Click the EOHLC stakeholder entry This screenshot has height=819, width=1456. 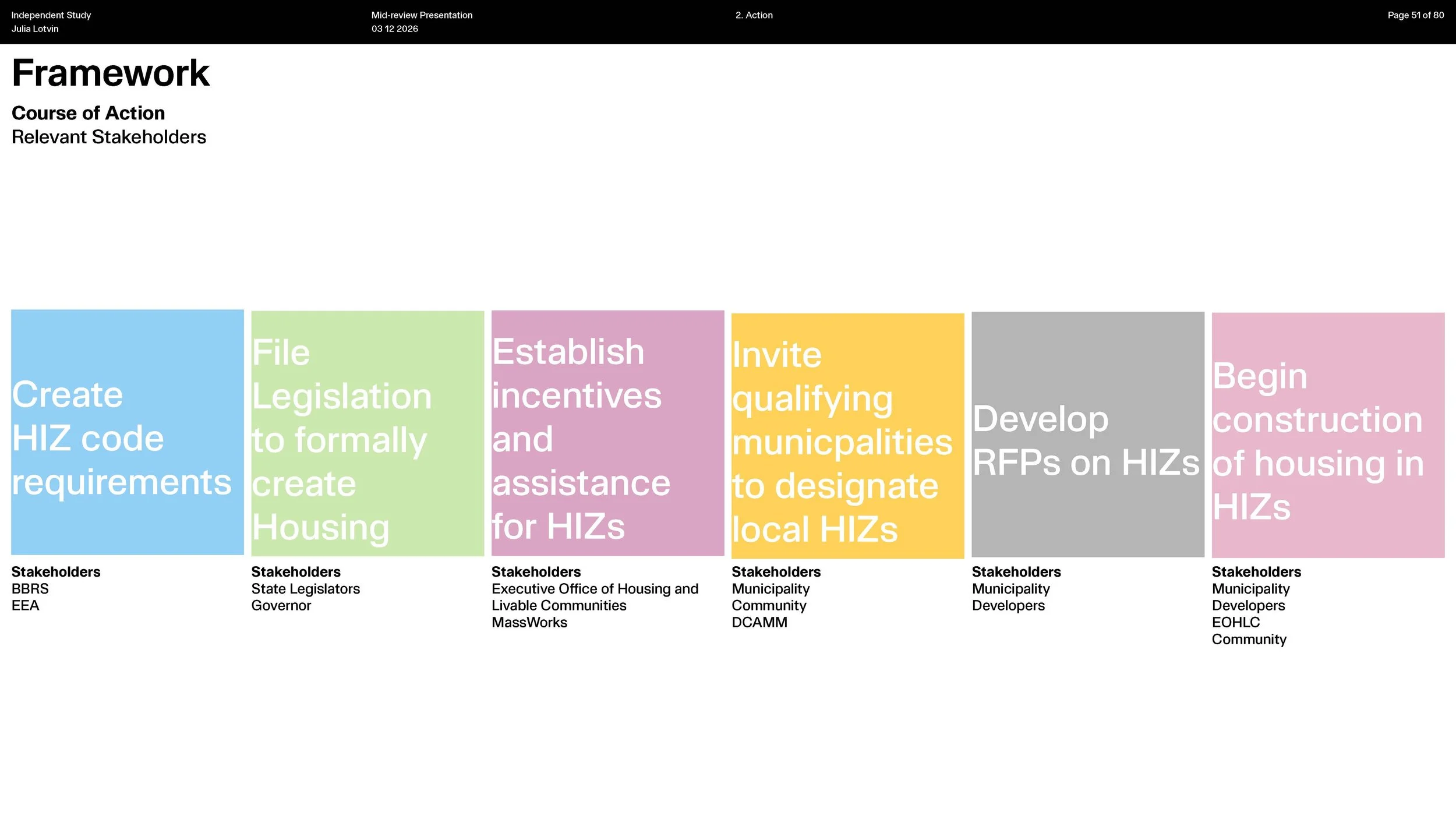coord(1236,622)
